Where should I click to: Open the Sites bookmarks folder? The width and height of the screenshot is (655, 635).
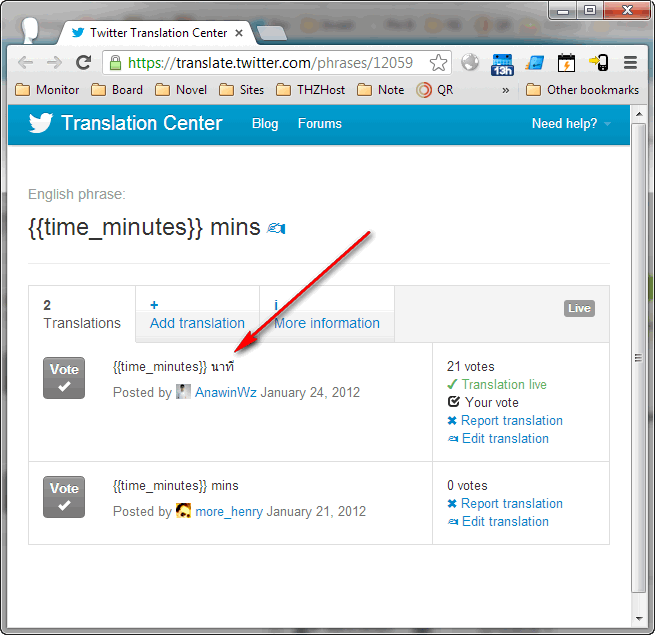coord(241,90)
